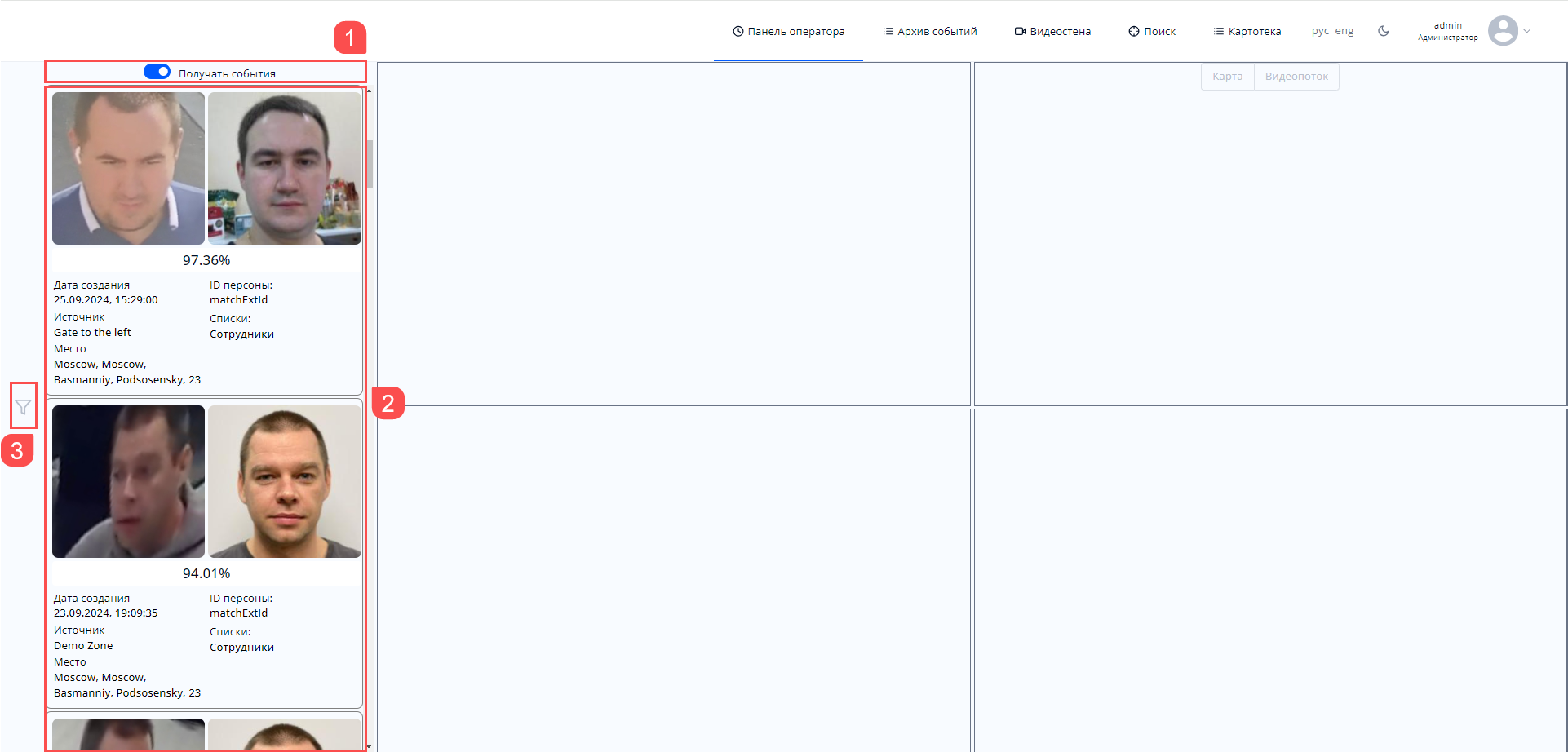
Task: Click source Gate to the left
Action: pyautogui.click(x=92, y=333)
